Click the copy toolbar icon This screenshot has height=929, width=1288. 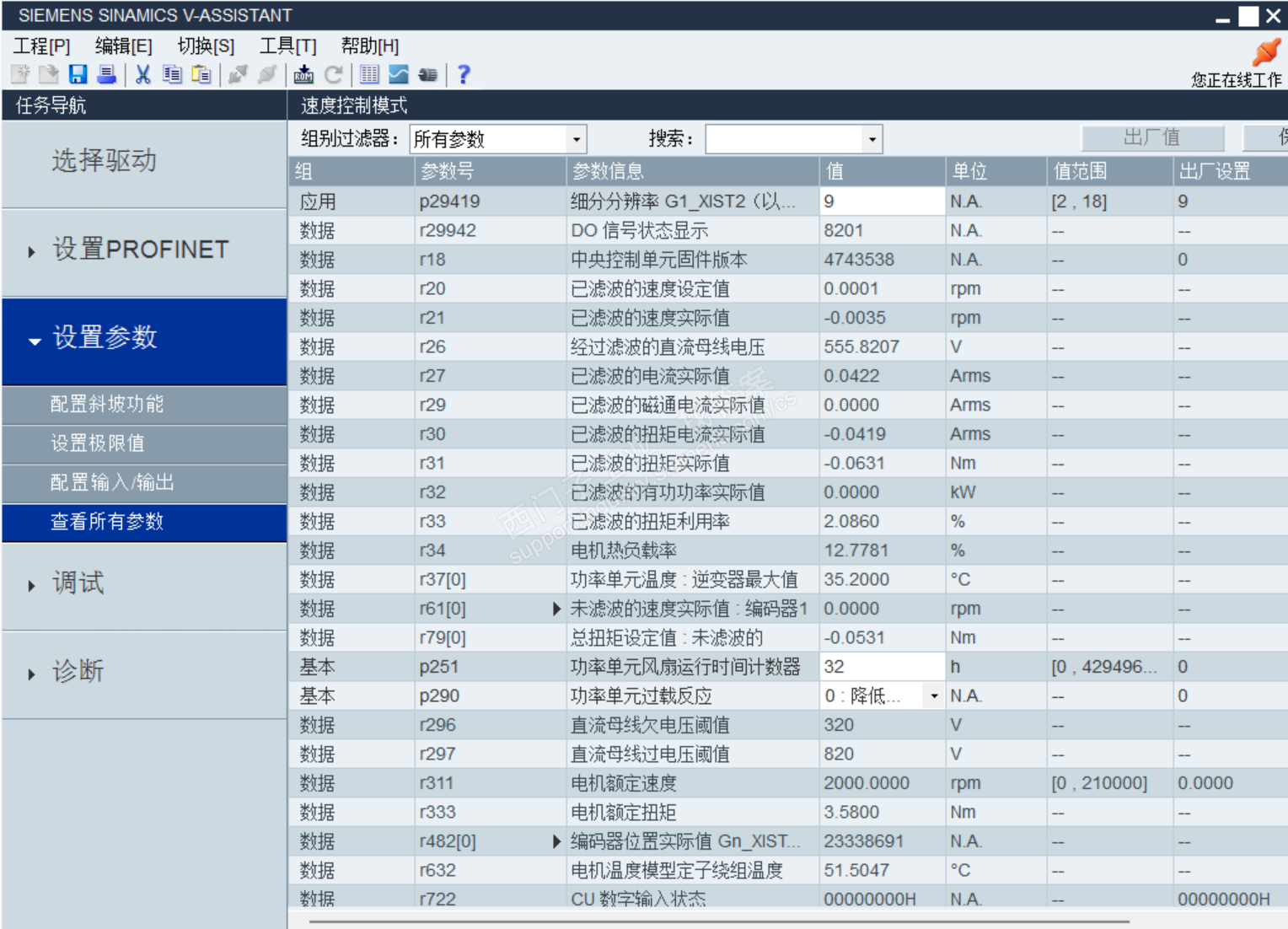pyautogui.click(x=172, y=74)
